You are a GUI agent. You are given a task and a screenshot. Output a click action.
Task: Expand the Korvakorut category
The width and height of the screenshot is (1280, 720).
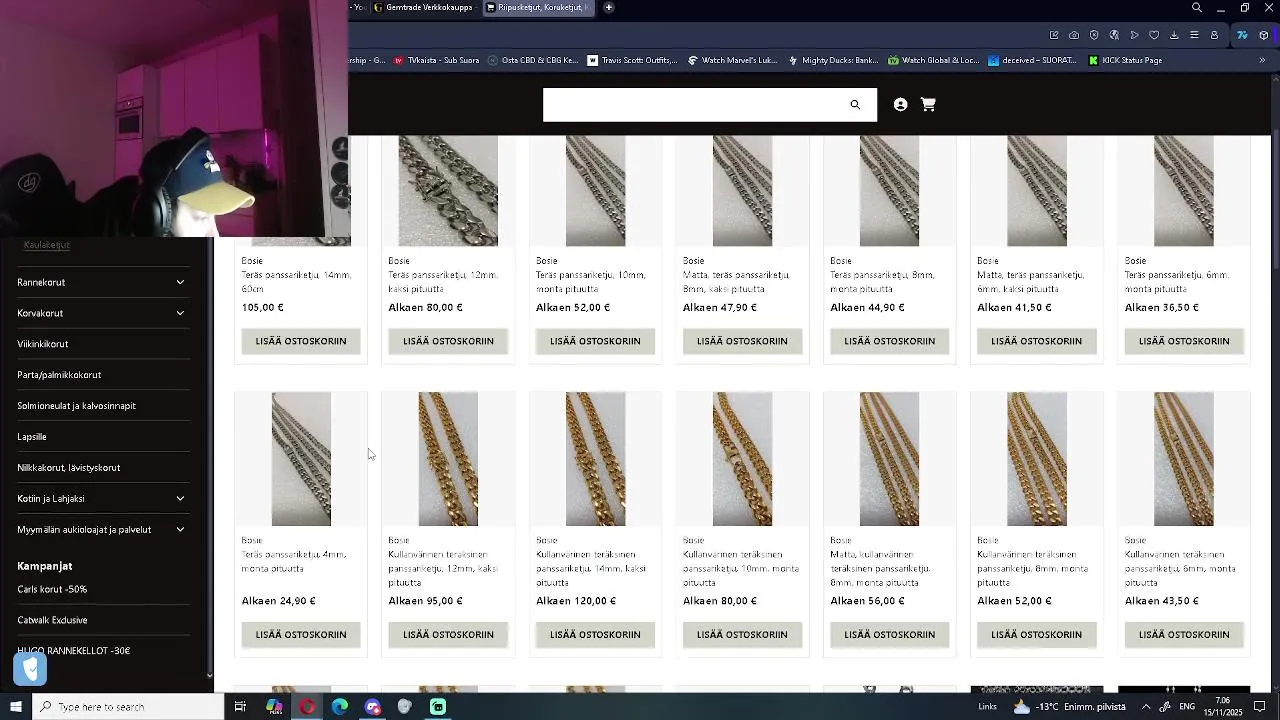(x=180, y=313)
